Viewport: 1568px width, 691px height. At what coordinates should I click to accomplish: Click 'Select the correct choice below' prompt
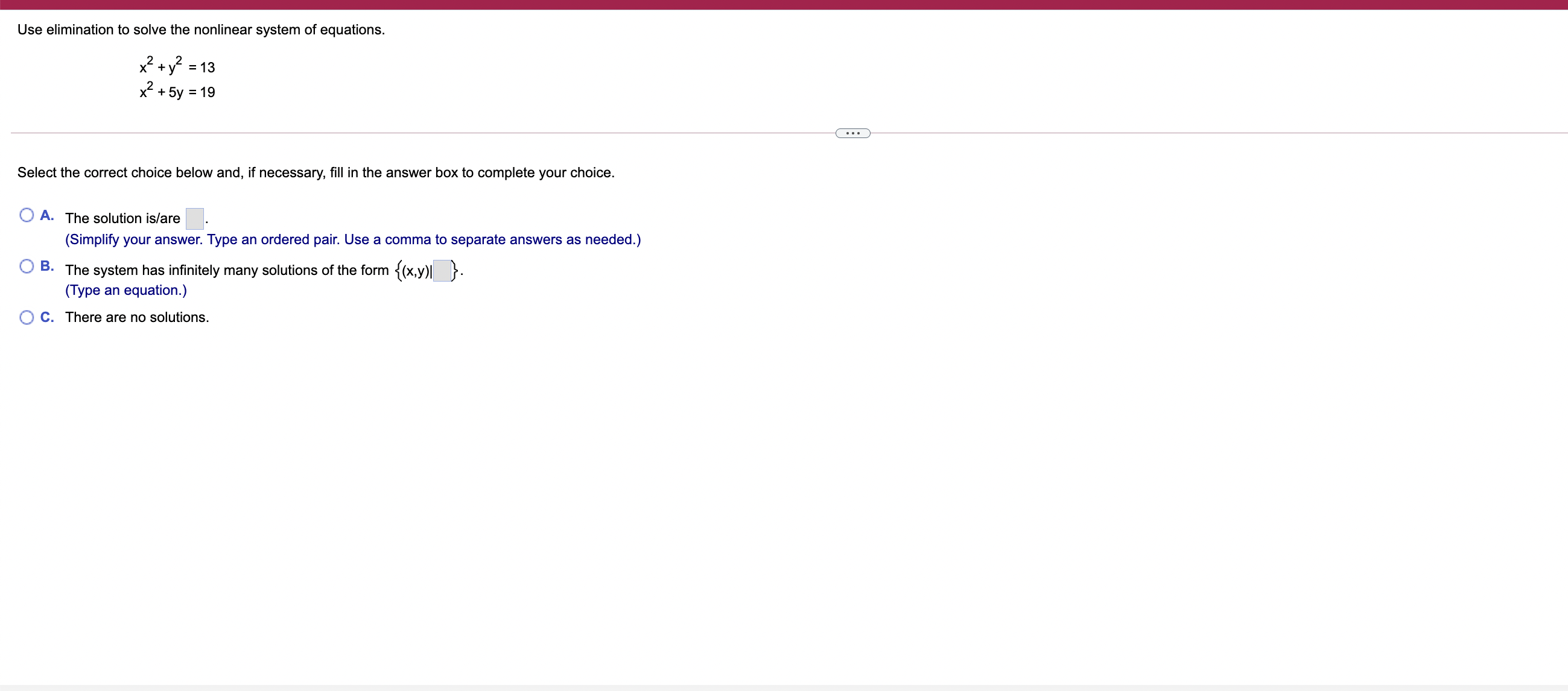[316, 172]
